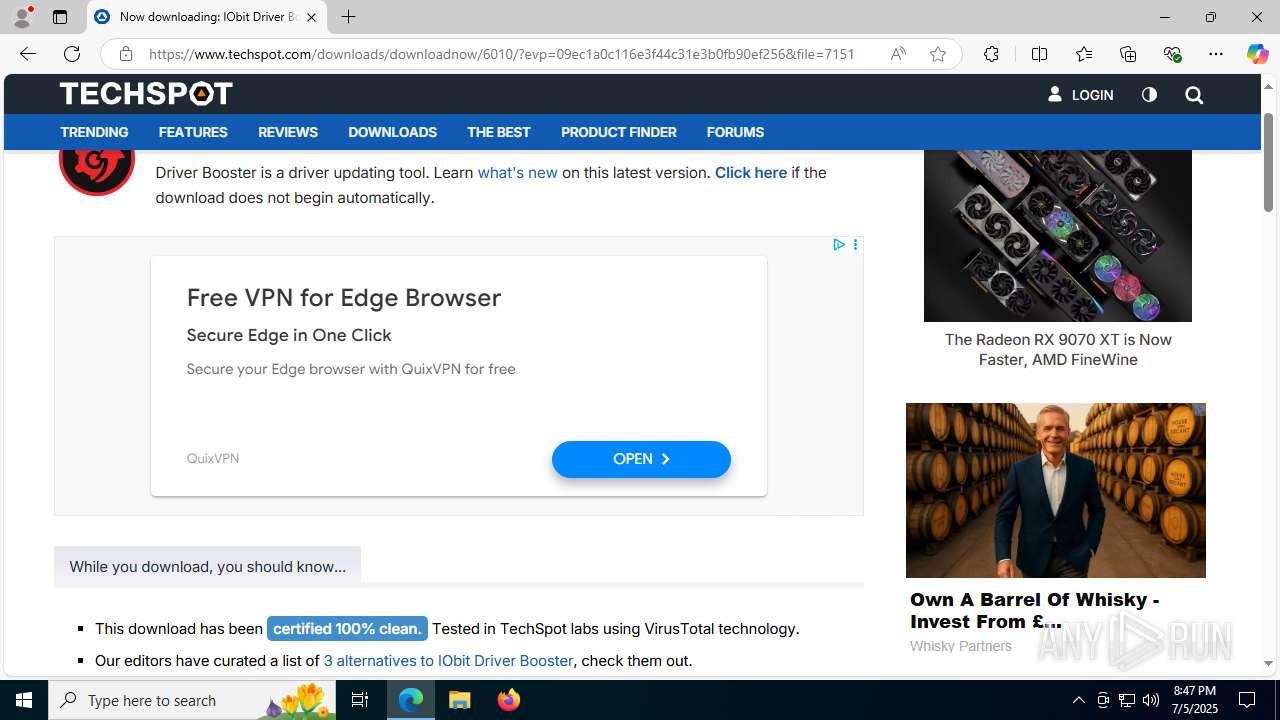Open browser Extensions menu
Viewport: 1280px width, 720px height.
pyautogui.click(x=991, y=54)
